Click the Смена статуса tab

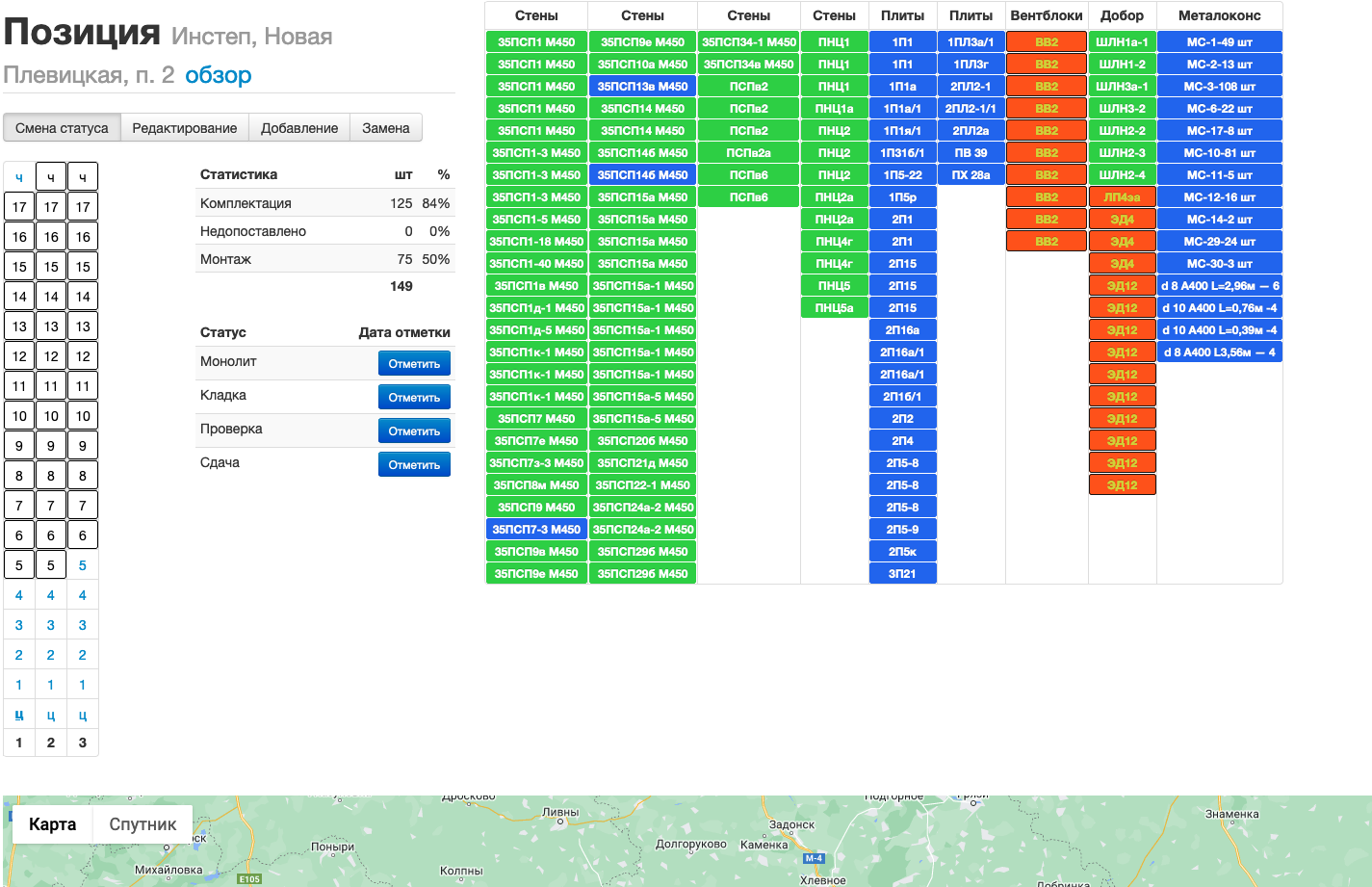[62, 128]
